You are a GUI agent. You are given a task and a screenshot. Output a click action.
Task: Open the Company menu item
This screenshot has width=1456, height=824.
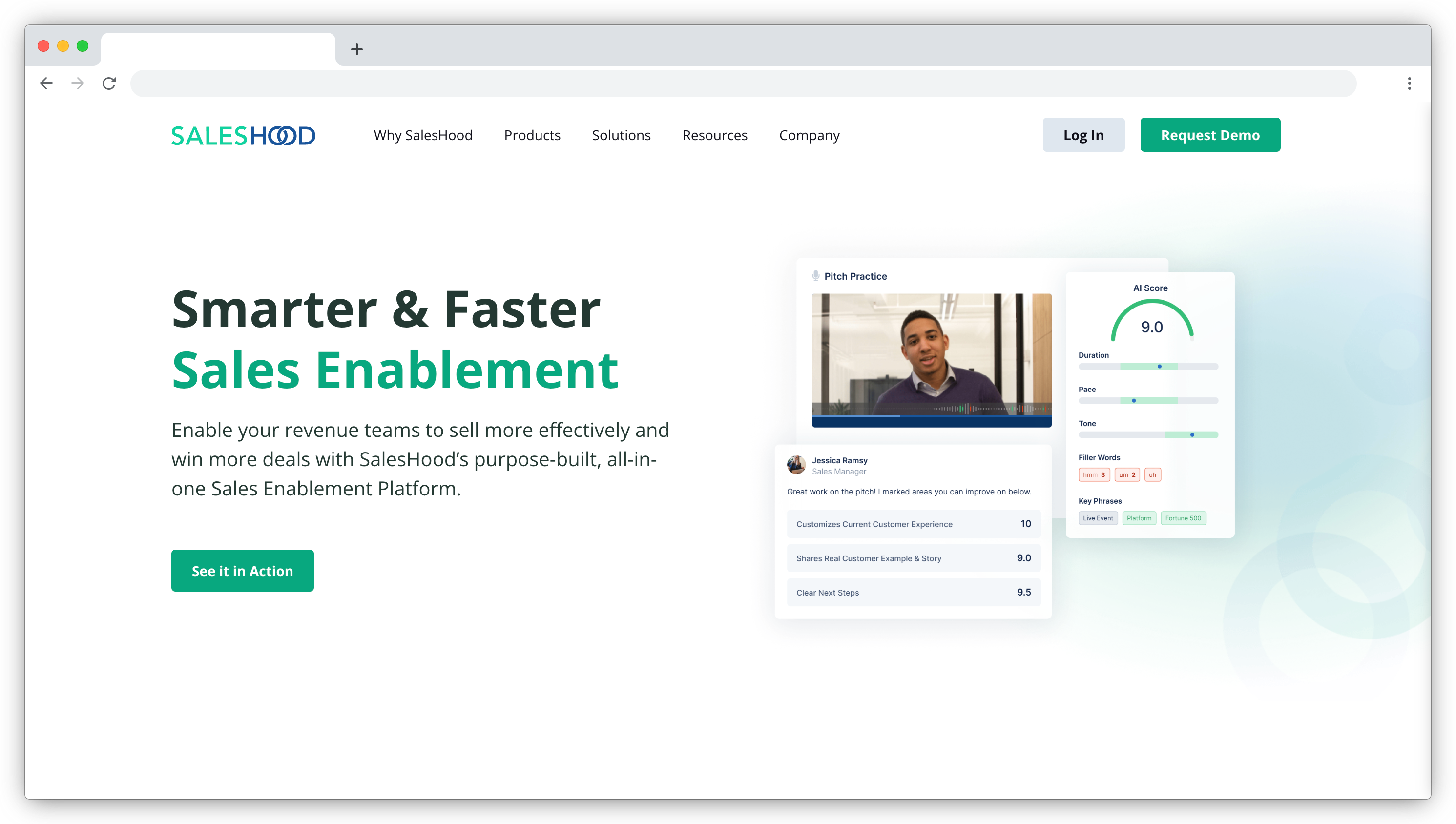coord(809,135)
